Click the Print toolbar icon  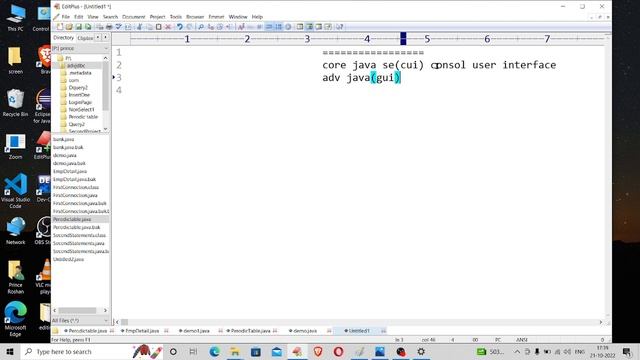(109, 27)
